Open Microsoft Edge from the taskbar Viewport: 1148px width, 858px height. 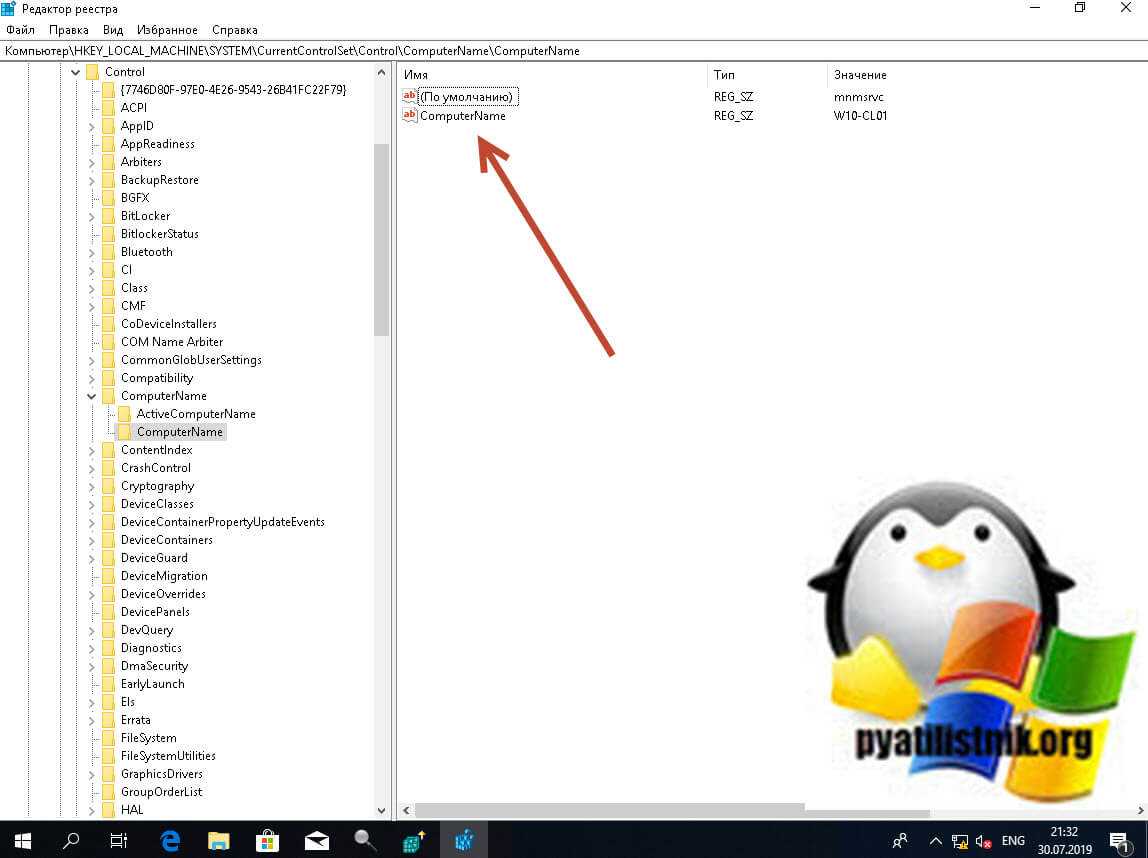(168, 840)
